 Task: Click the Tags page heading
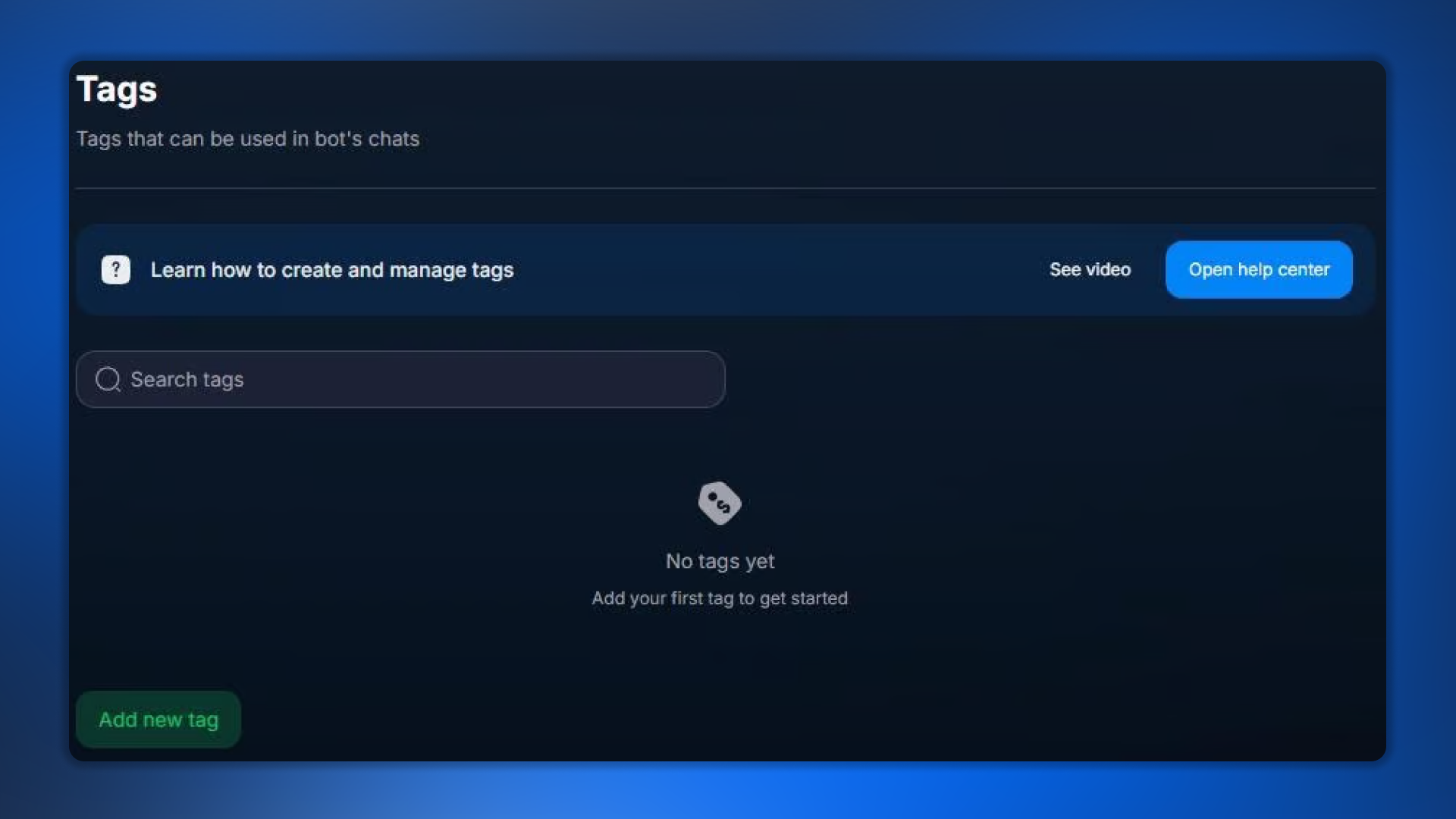(117, 89)
